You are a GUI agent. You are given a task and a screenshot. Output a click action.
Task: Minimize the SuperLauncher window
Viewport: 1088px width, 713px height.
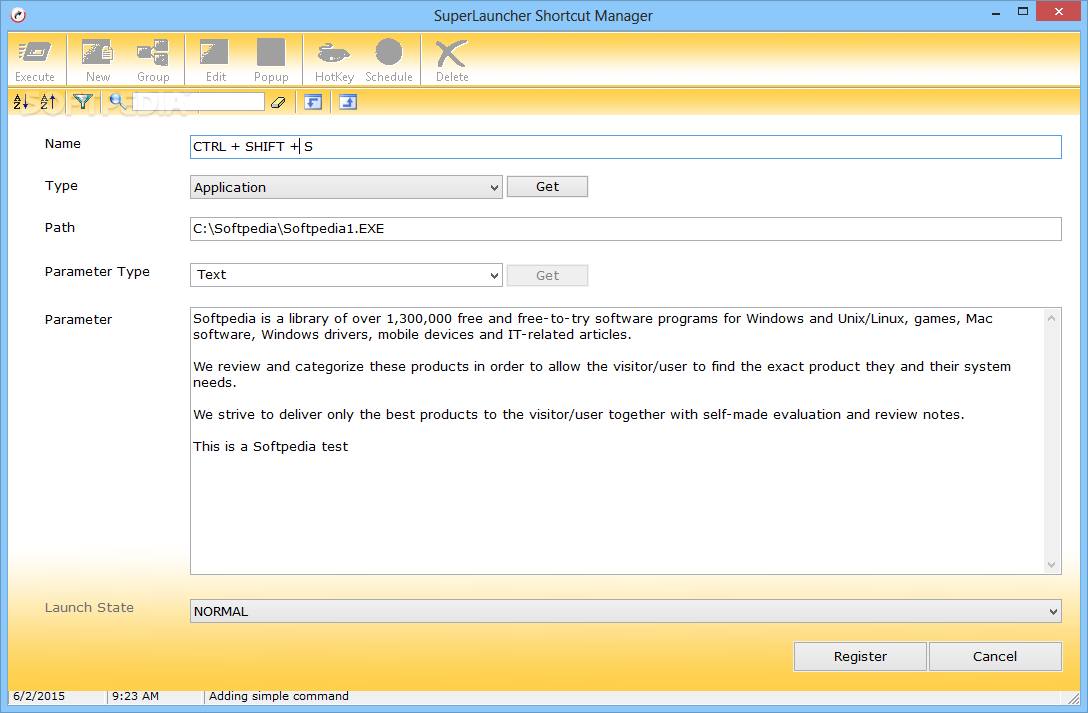click(996, 12)
